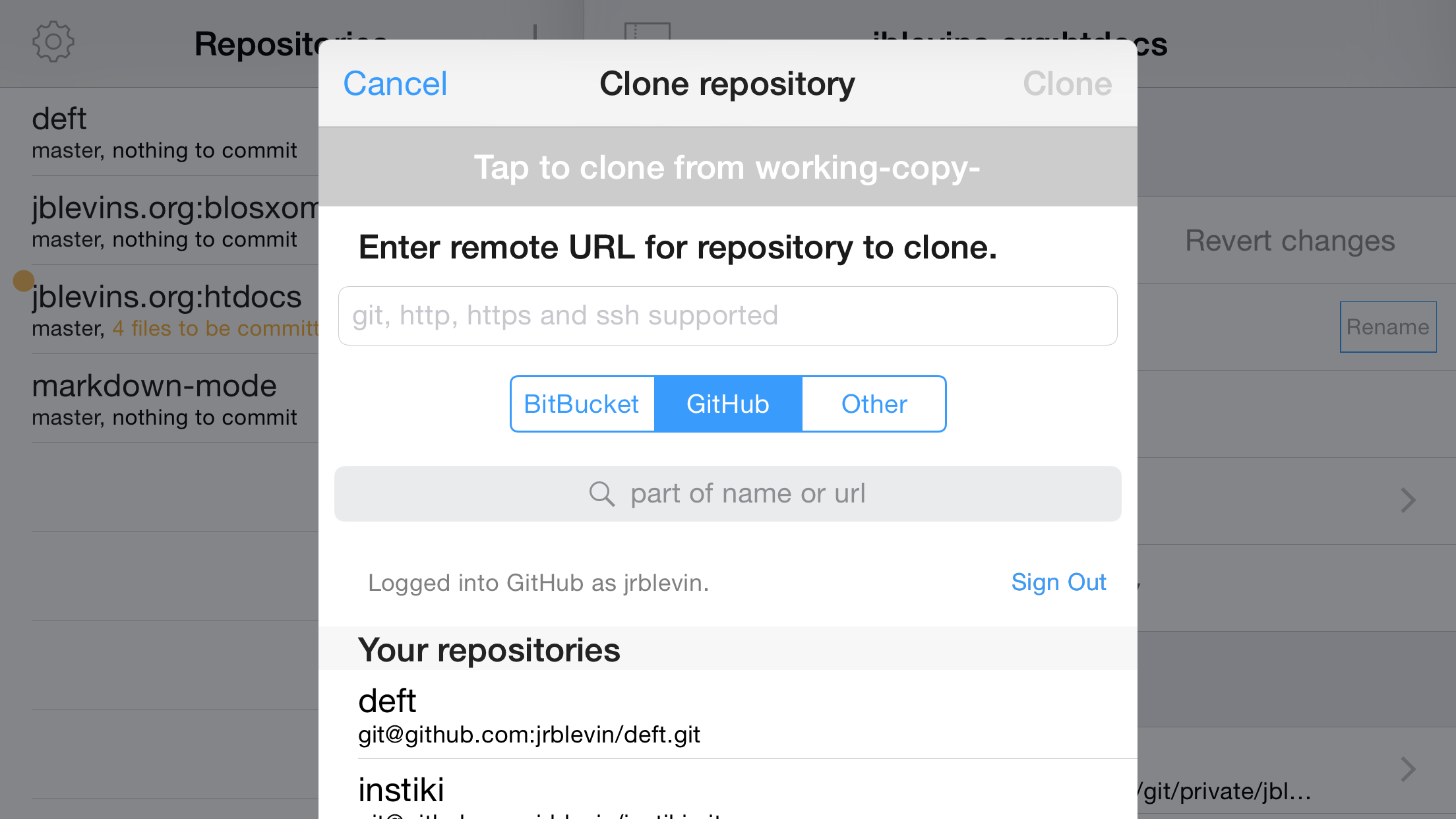Screen dimensions: 1456x819
Task: Toggle GitHub source selection button
Action: click(x=727, y=404)
